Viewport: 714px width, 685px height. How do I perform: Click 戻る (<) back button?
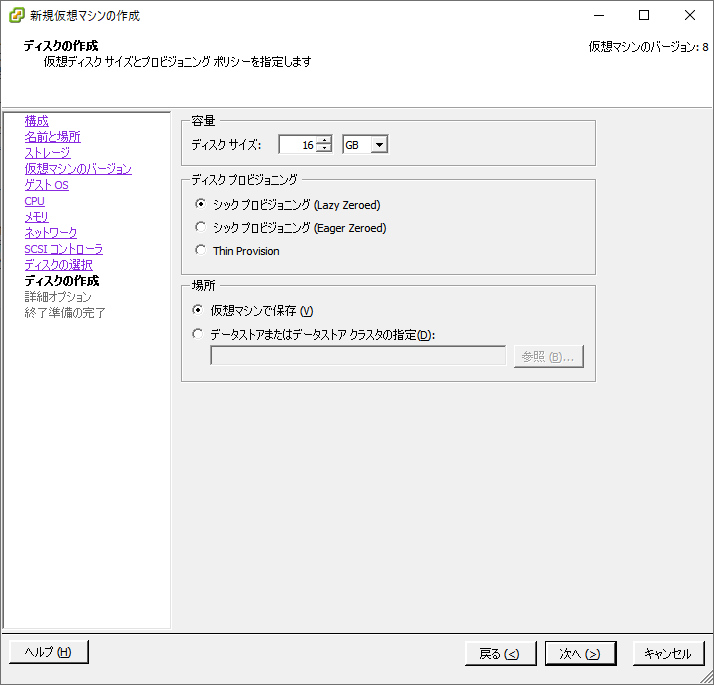pos(500,654)
